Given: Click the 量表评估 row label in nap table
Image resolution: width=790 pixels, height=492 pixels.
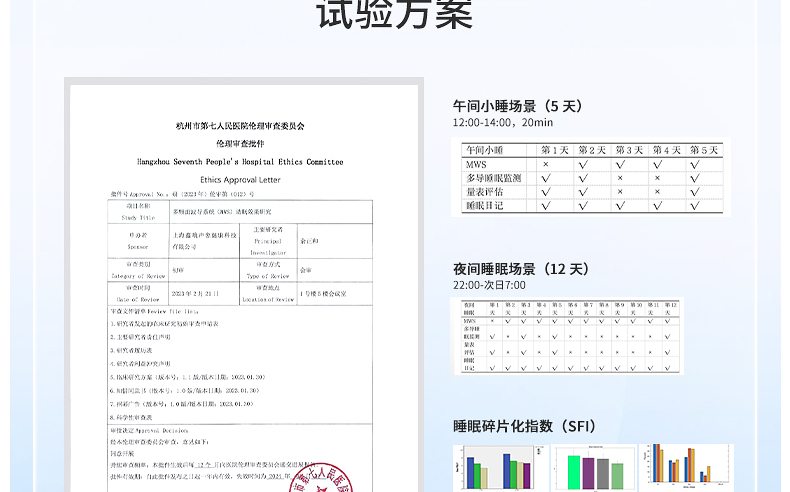Looking at the screenshot, I should tap(485, 191).
